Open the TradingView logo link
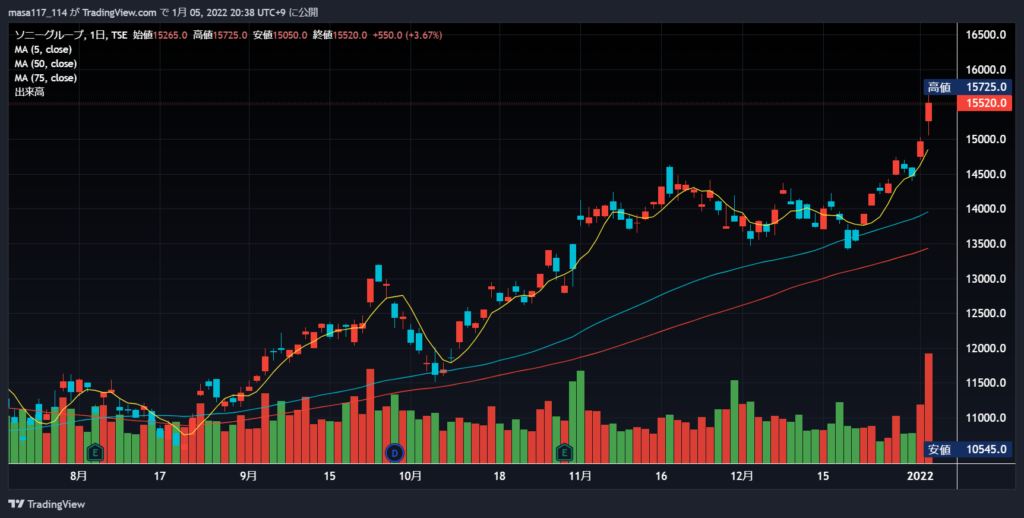The width and height of the screenshot is (1024, 518). point(46,504)
